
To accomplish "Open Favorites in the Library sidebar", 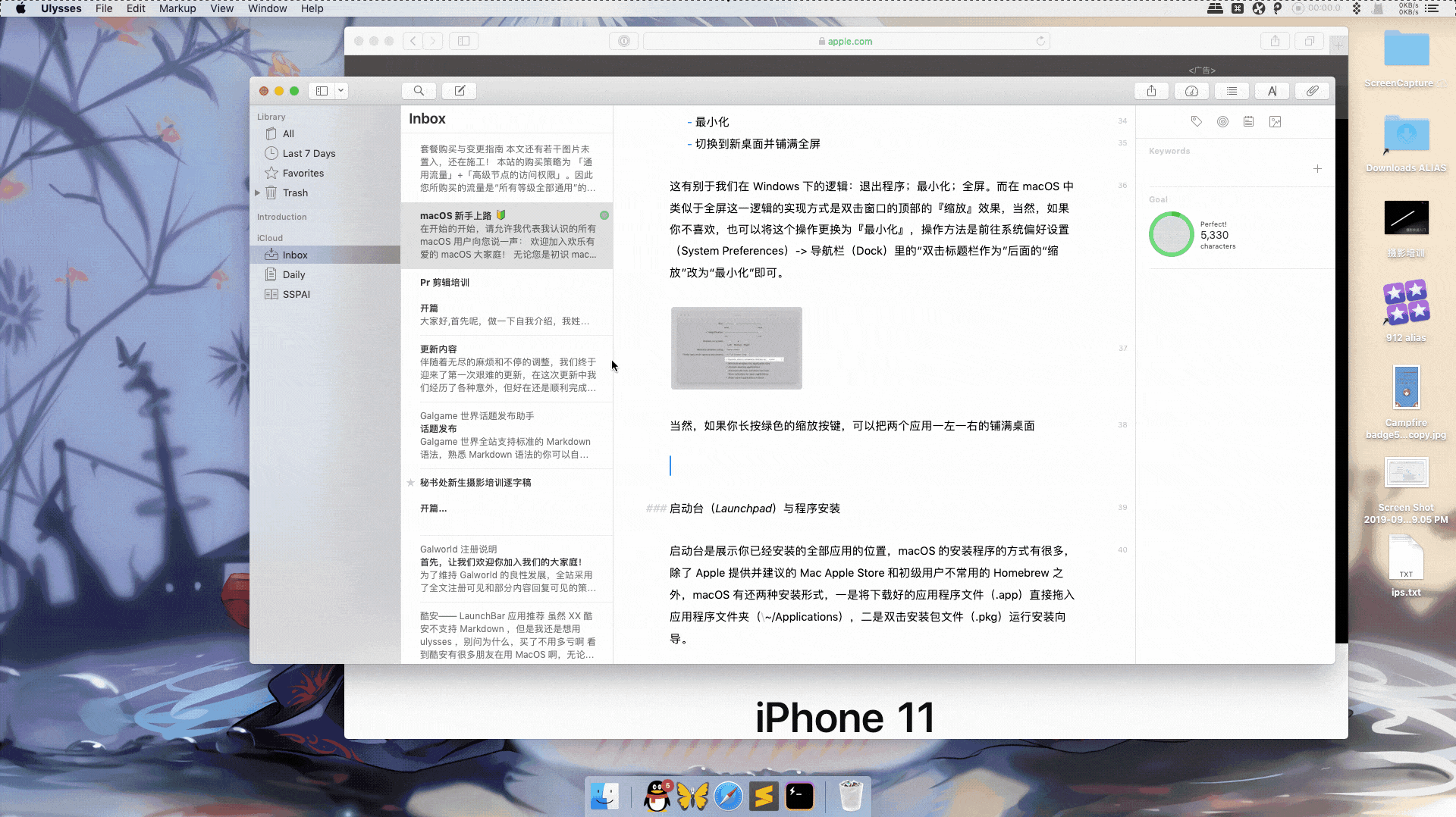I will tap(325, 173).
